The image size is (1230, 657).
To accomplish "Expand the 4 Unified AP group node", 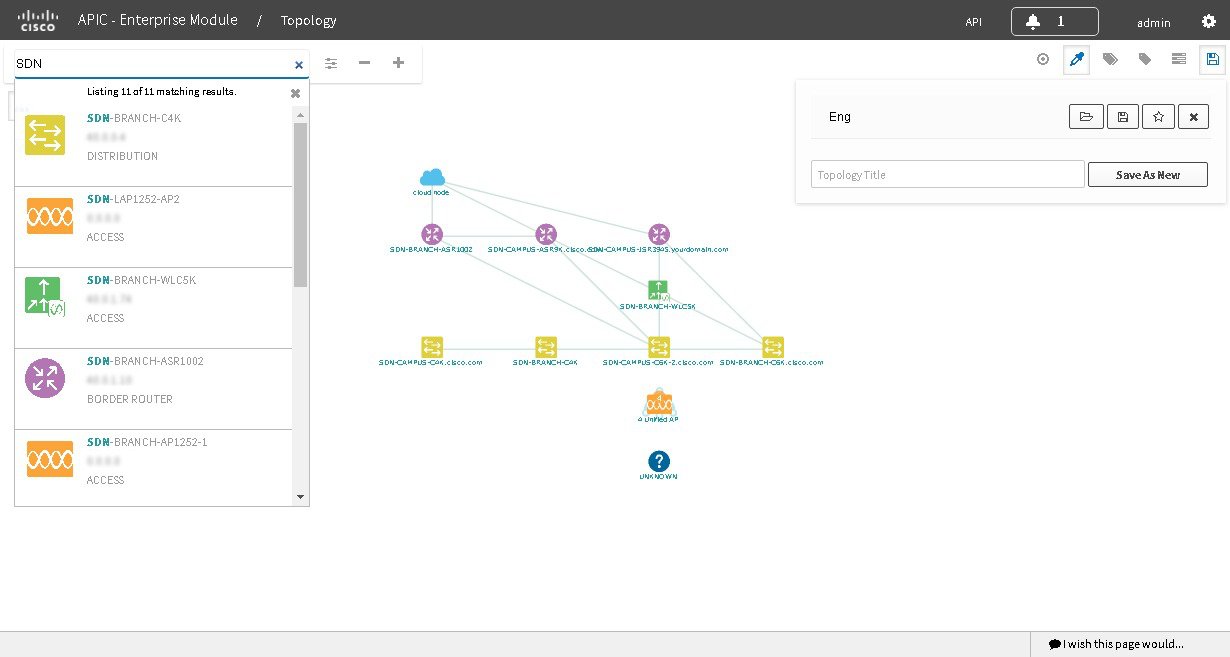I will point(659,403).
